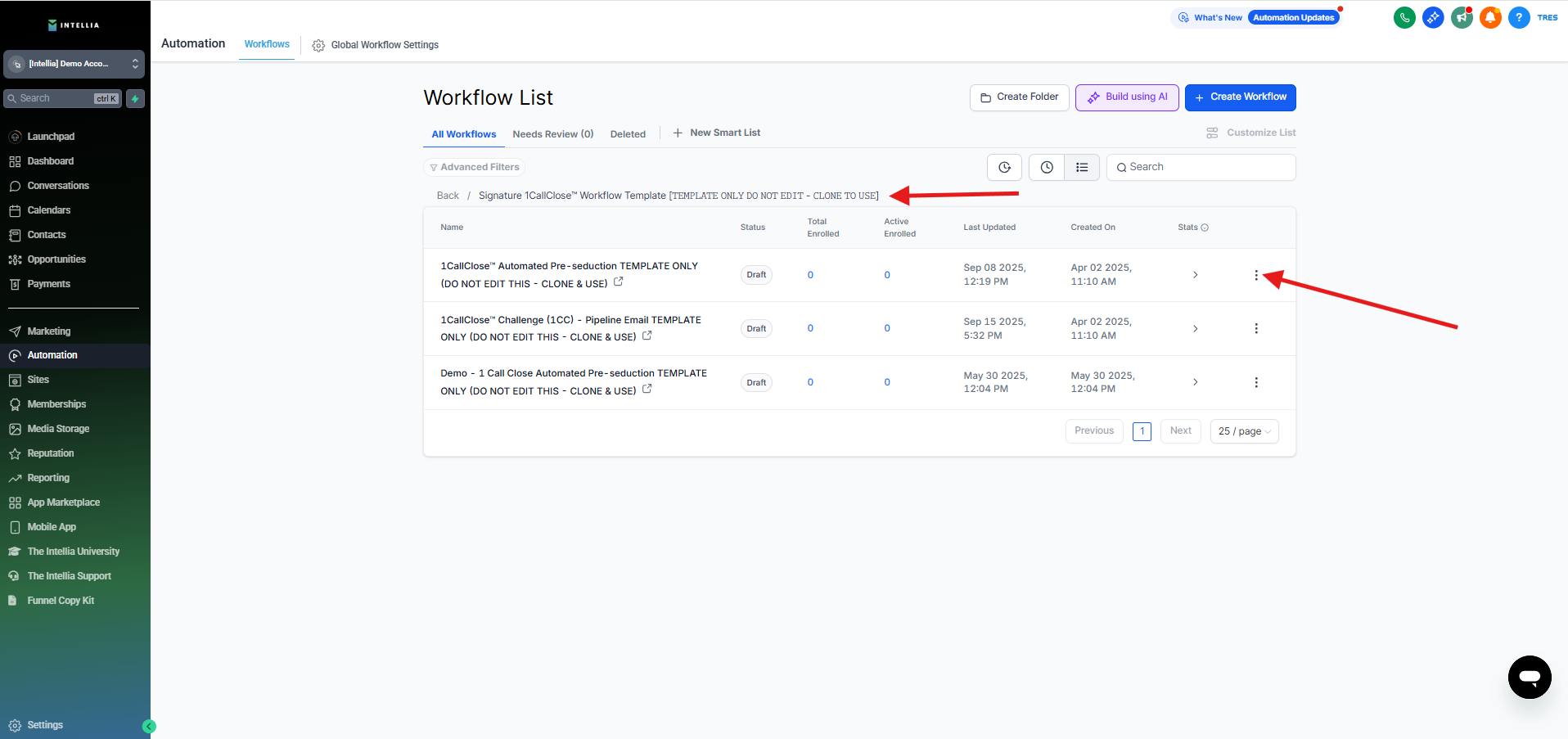The image size is (1568, 739).
Task: Open Calendars in the sidebar
Action: tap(49, 210)
